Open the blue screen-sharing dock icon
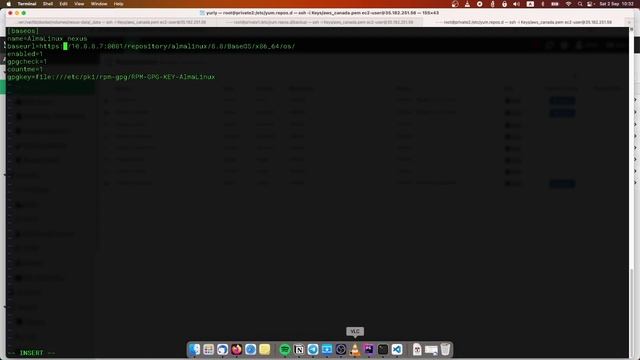 pyautogui.click(x=327, y=349)
